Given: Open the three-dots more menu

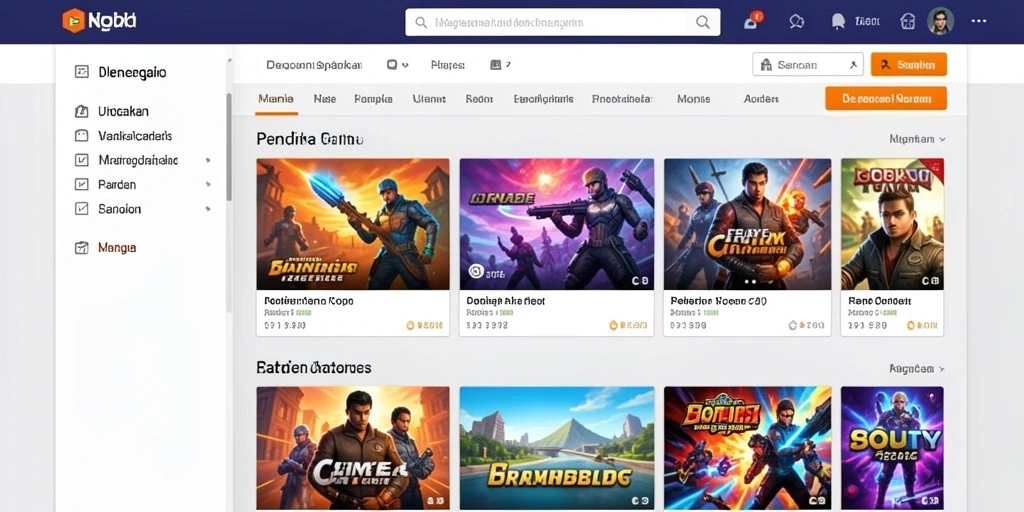Looking at the screenshot, I should pos(978,21).
